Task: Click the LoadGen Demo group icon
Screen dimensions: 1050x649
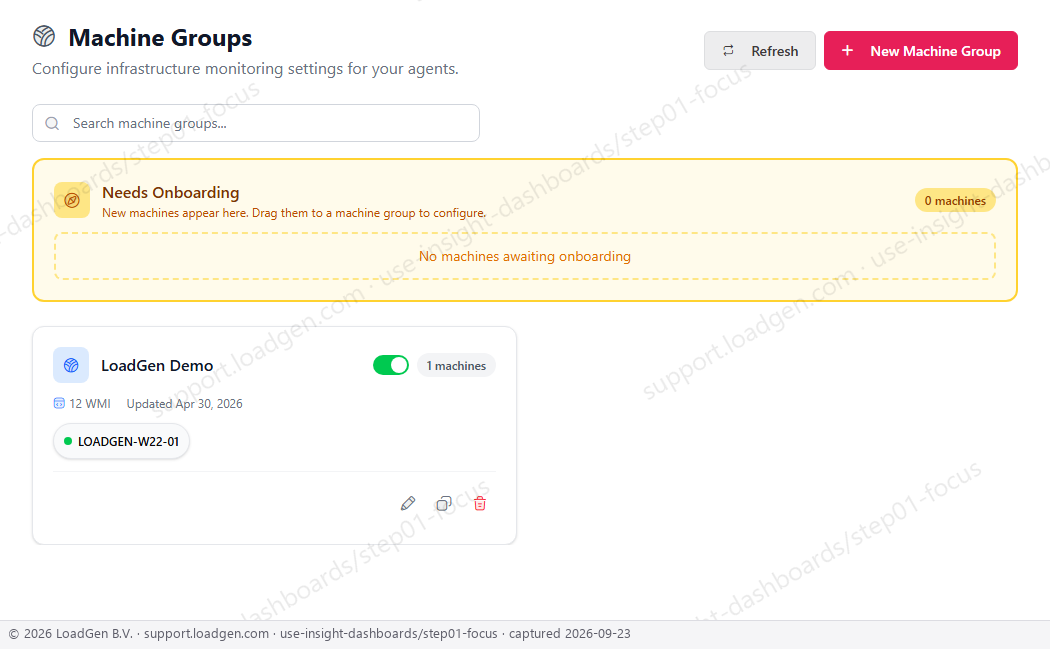Action: tap(71, 365)
